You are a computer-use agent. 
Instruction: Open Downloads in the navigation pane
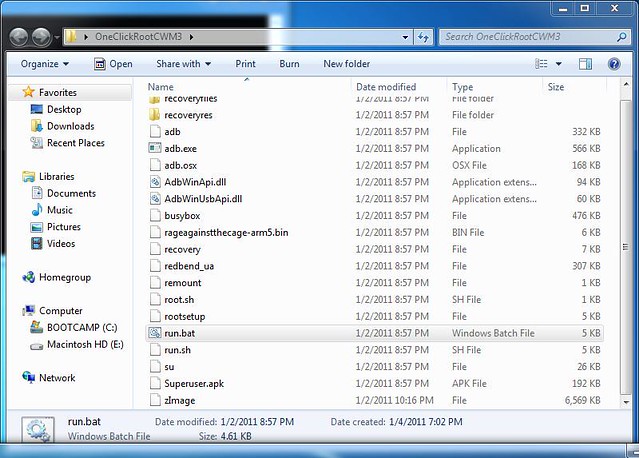click(x=71, y=126)
